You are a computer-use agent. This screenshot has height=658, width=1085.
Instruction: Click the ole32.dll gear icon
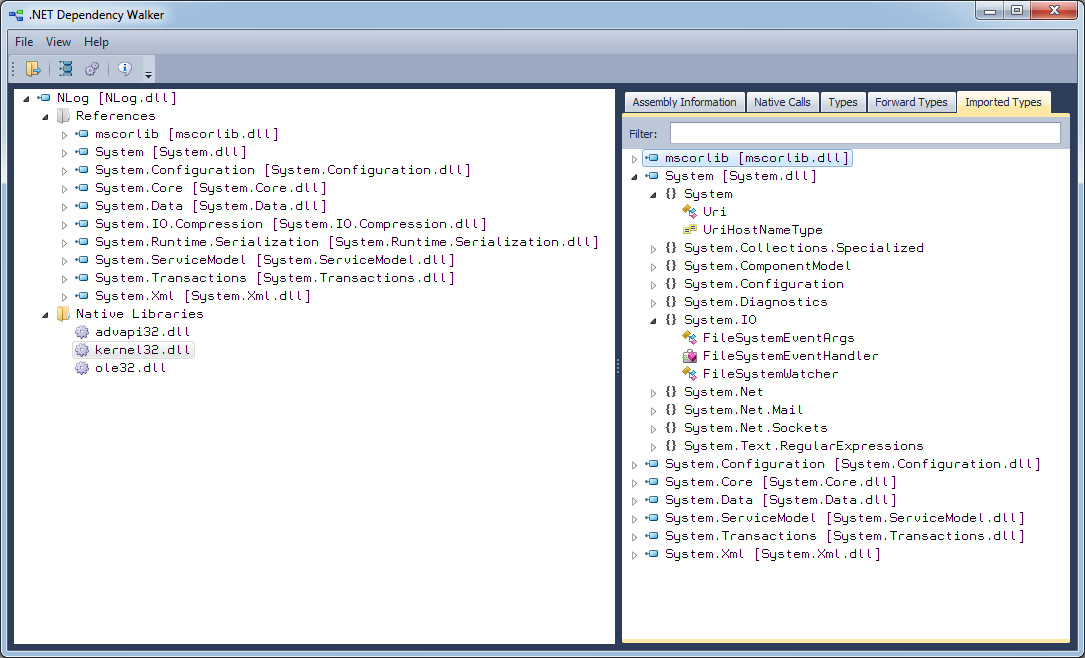coord(82,367)
